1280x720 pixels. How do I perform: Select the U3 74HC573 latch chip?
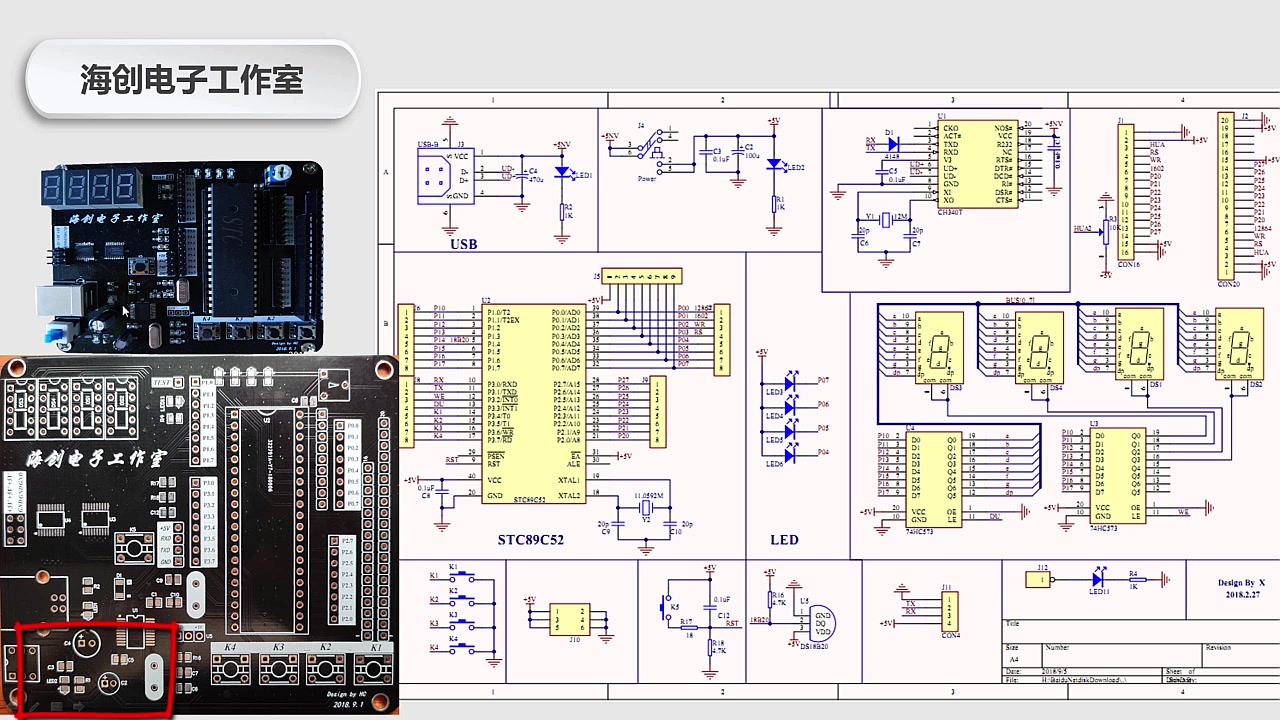(1117, 476)
